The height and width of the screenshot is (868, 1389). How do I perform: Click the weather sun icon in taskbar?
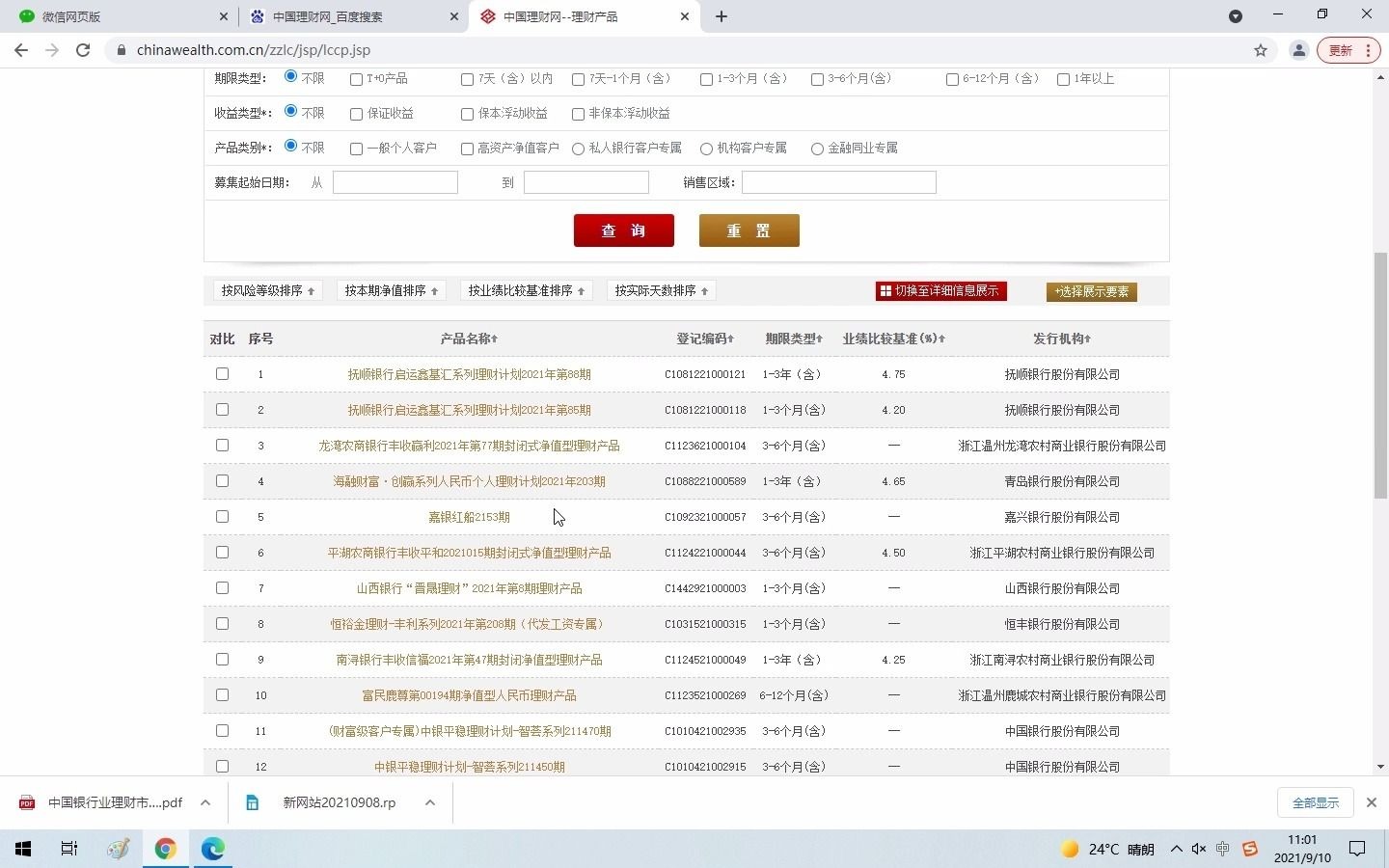click(1070, 849)
